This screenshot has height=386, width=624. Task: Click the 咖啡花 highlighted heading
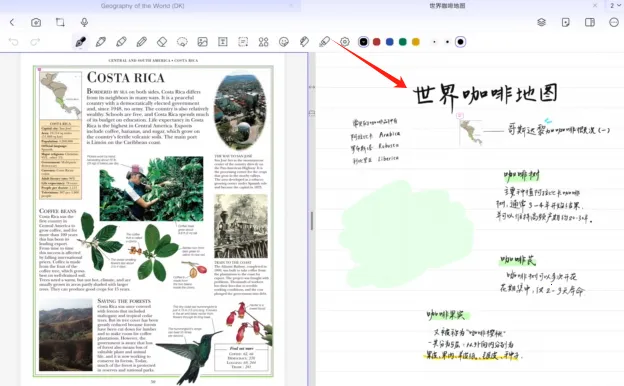tap(518, 261)
